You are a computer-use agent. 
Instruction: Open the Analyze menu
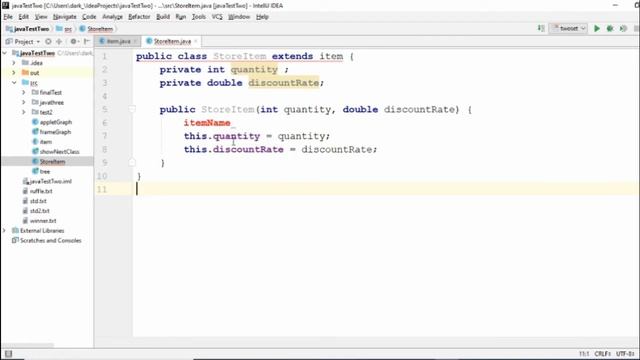113,17
